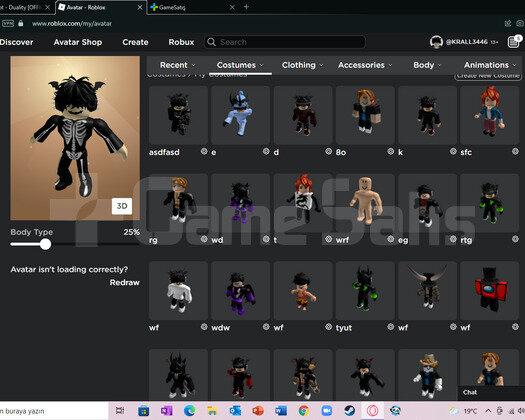The image size is (525, 420).
Task: Select the wf red crewmate costume thumbnail
Action: pos(490,290)
